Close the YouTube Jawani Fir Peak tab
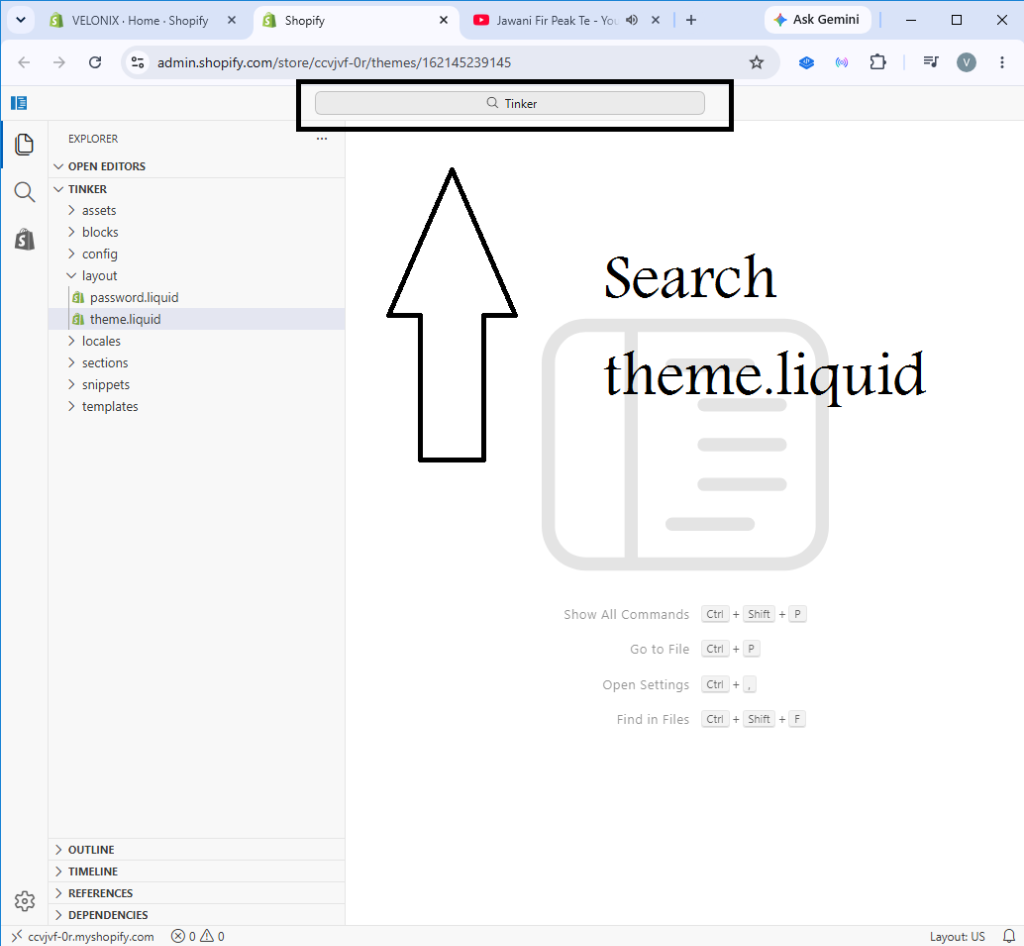The height and width of the screenshot is (946, 1024). pyautogui.click(x=655, y=20)
